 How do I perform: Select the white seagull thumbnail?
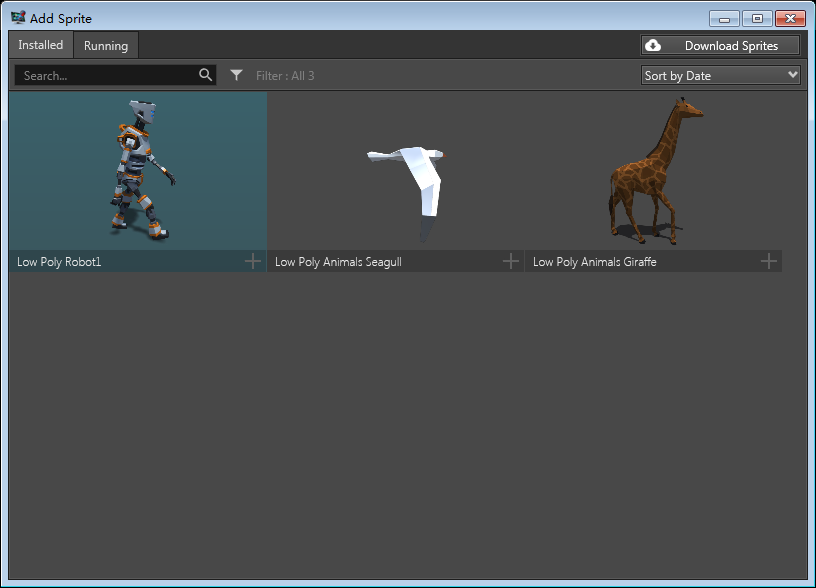pos(396,170)
